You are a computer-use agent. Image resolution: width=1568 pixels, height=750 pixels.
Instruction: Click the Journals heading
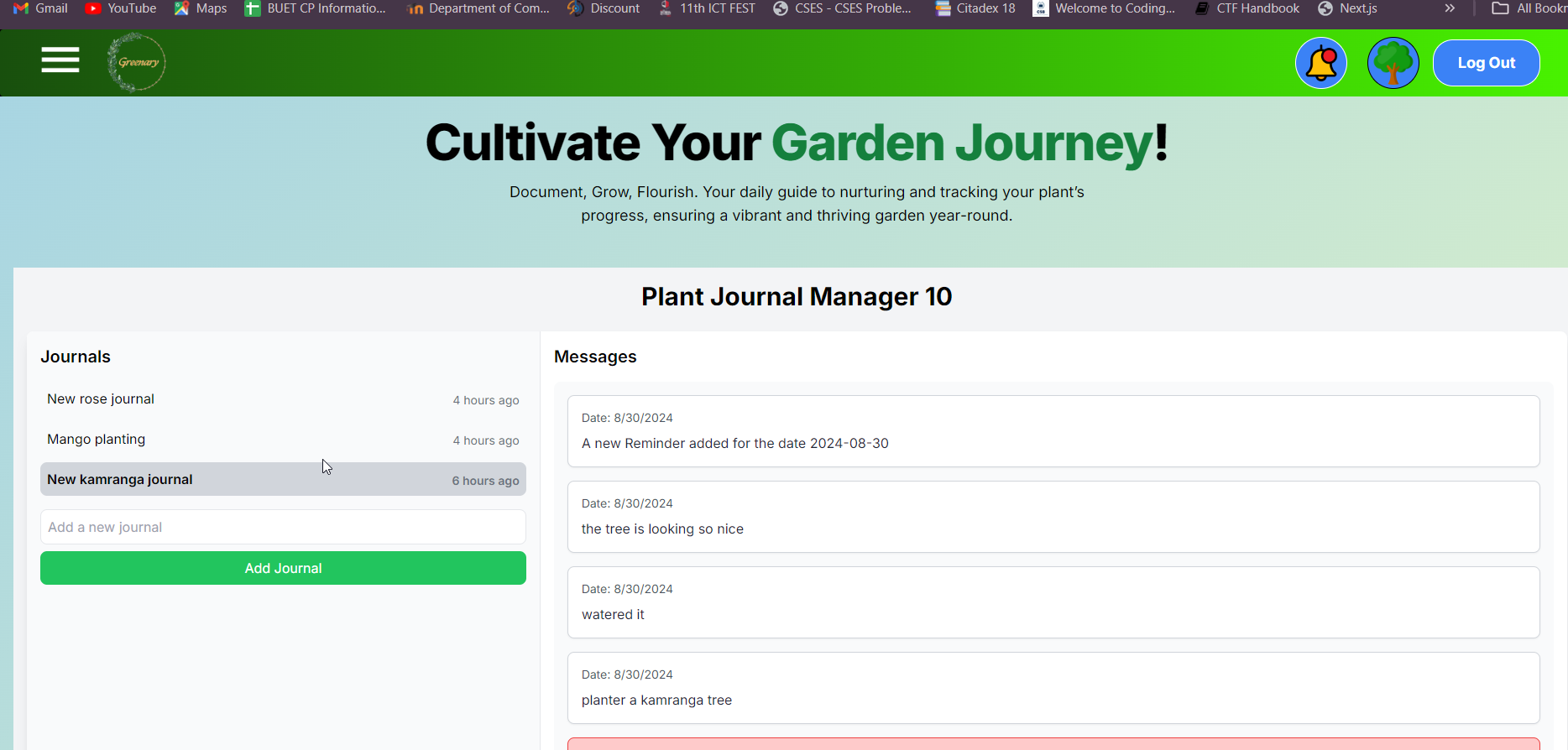[76, 357]
